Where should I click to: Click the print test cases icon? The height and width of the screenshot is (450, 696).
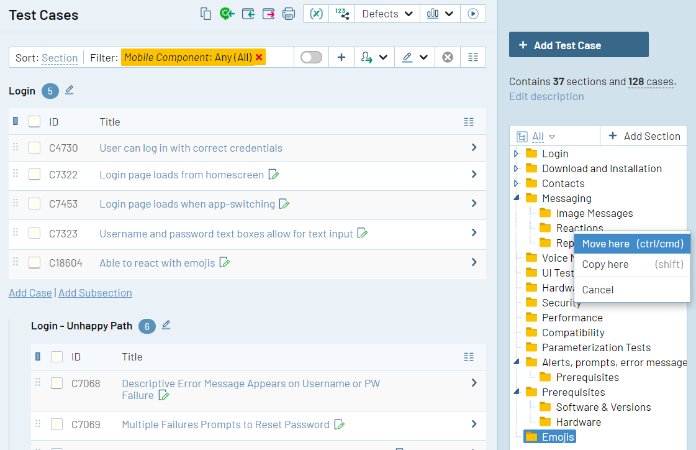289,14
